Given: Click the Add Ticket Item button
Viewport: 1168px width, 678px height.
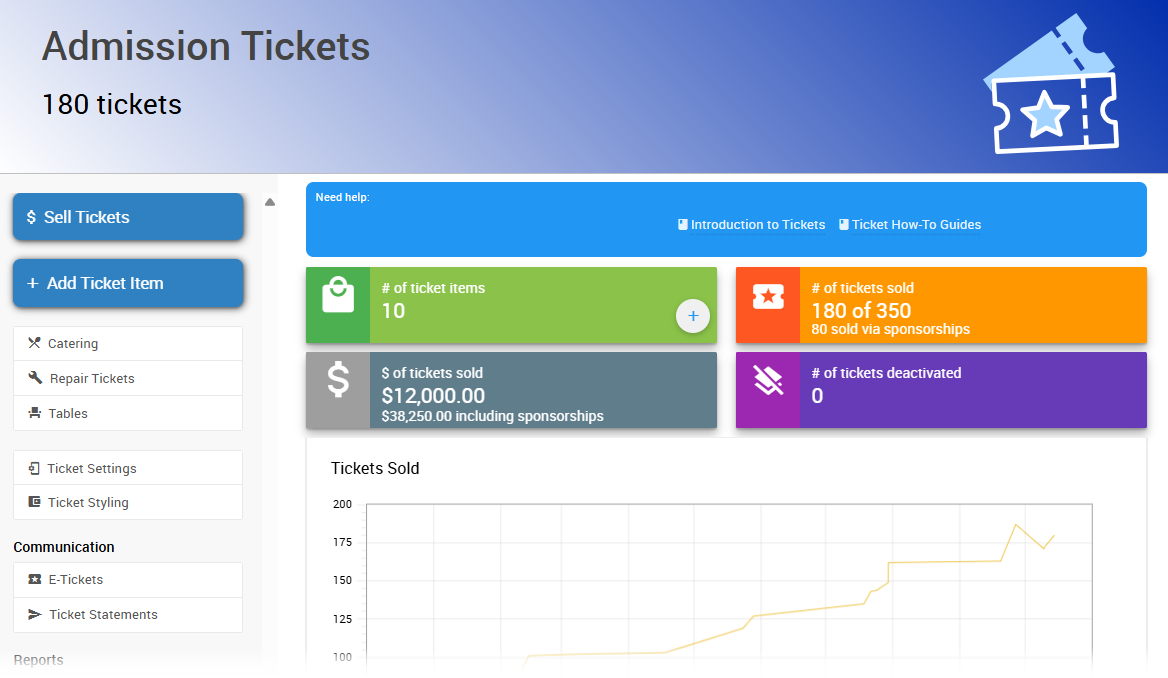Looking at the screenshot, I should pyautogui.click(x=128, y=283).
